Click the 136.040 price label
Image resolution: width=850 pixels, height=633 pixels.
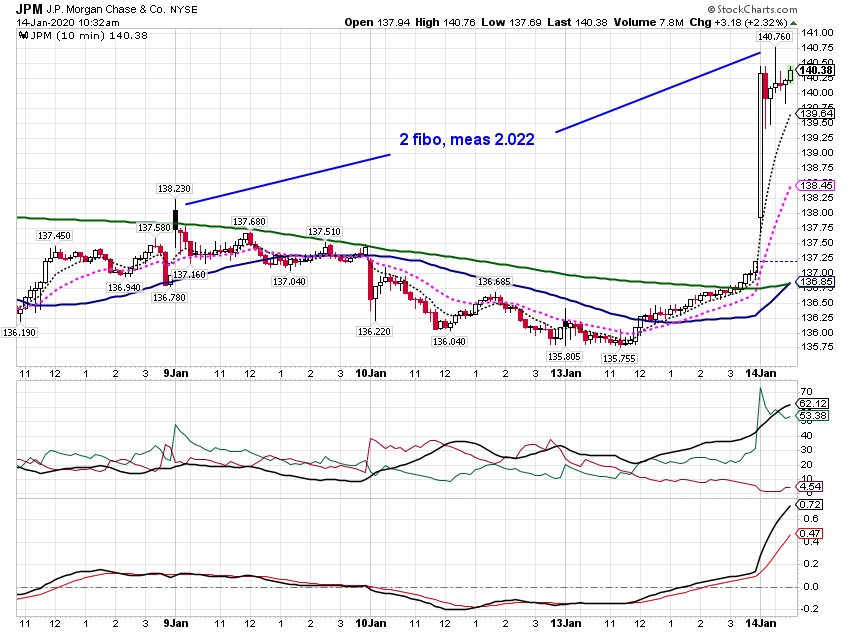(449, 341)
